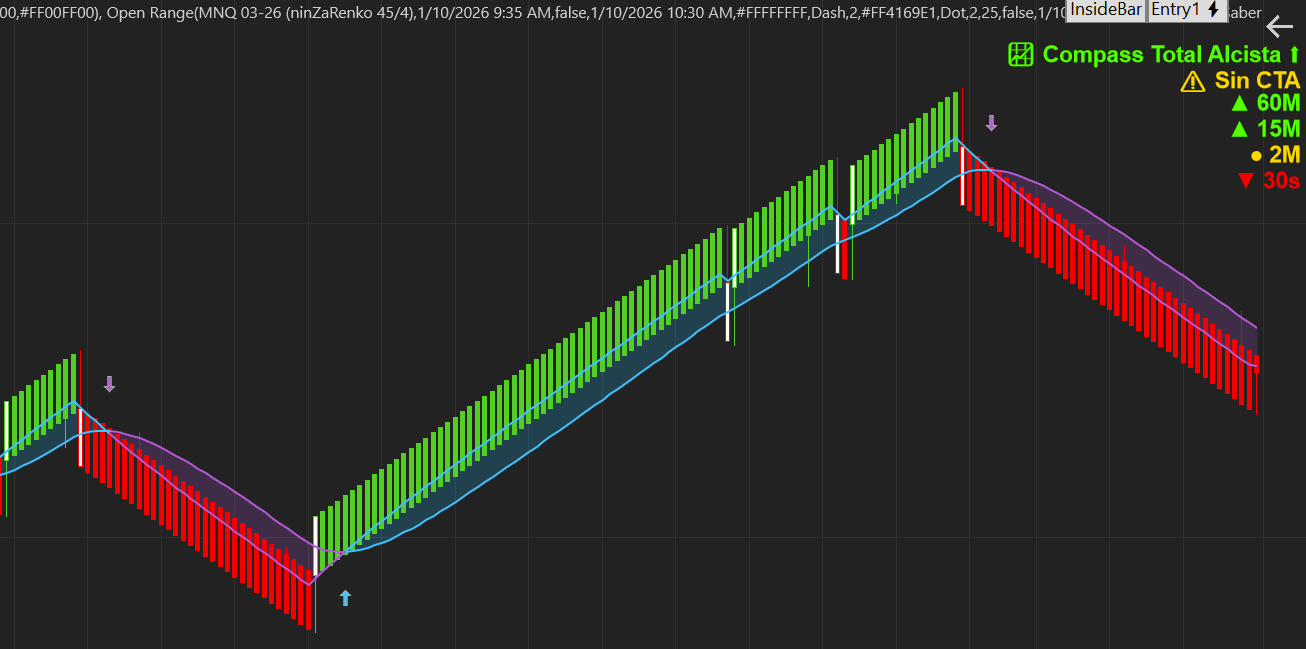Click the blue up arrow signal below the trough
The image size is (1306, 649).
coord(345,598)
